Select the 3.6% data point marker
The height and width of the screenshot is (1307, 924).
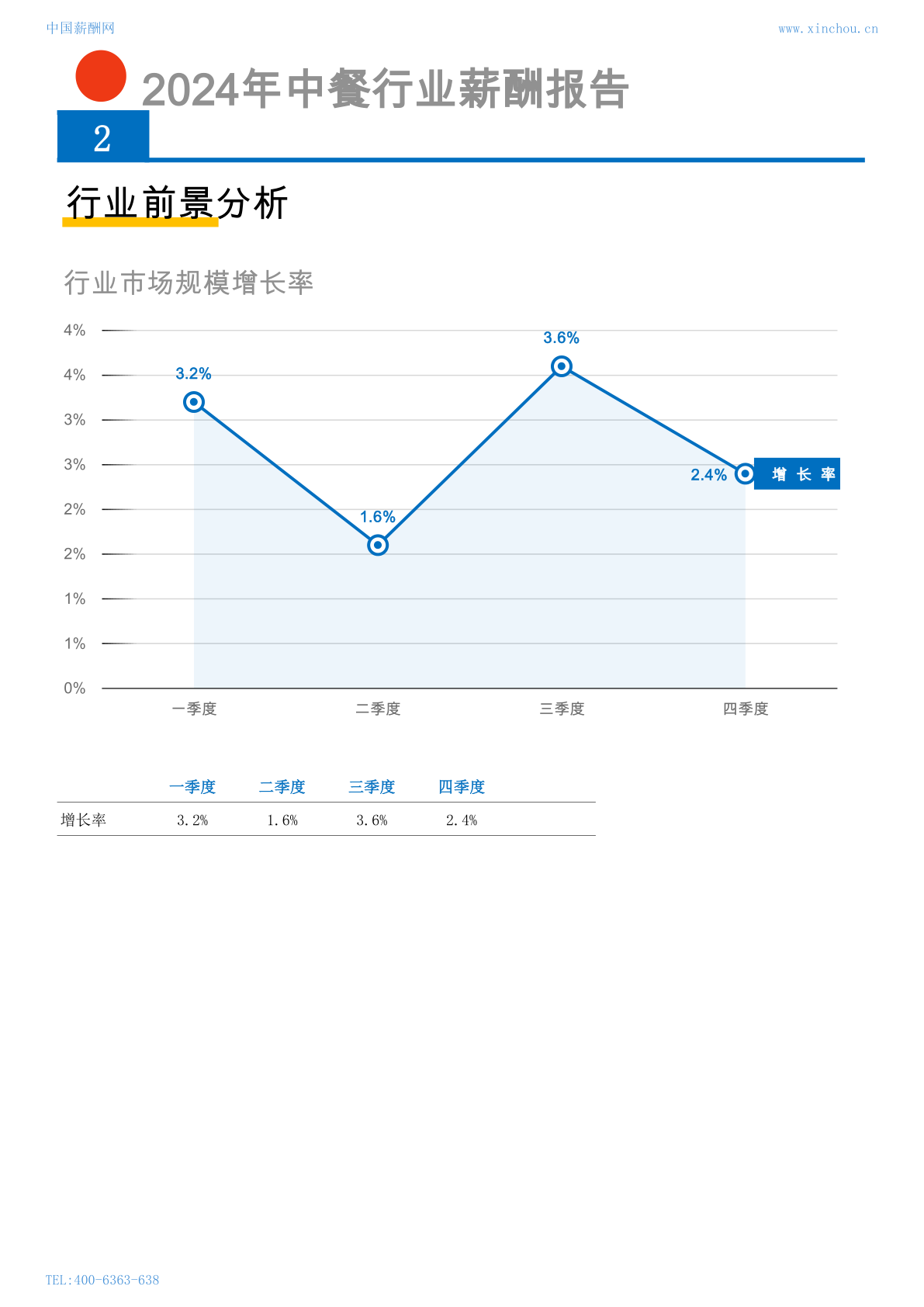click(x=562, y=366)
